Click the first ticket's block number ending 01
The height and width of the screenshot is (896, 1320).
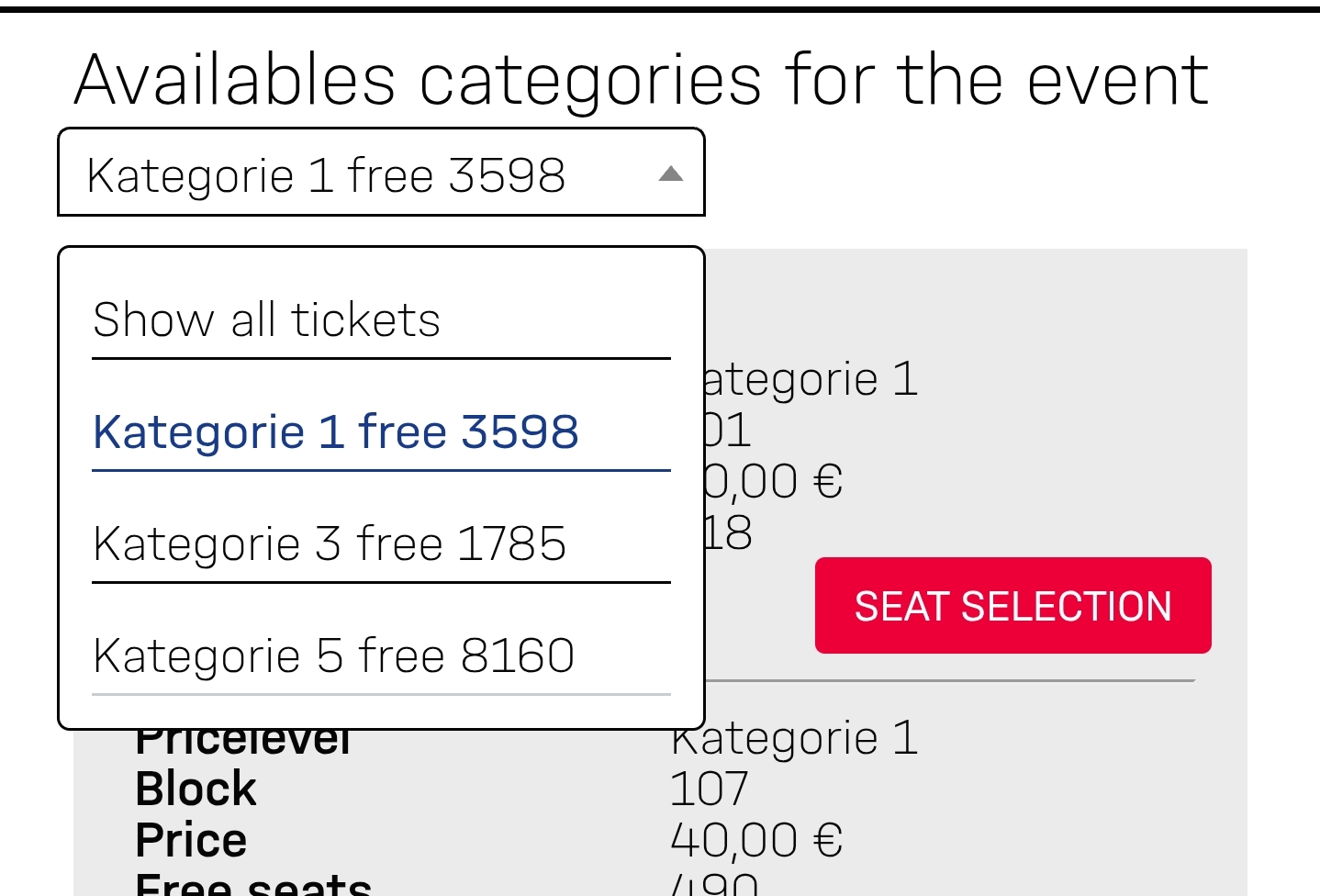tap(729, 431)
